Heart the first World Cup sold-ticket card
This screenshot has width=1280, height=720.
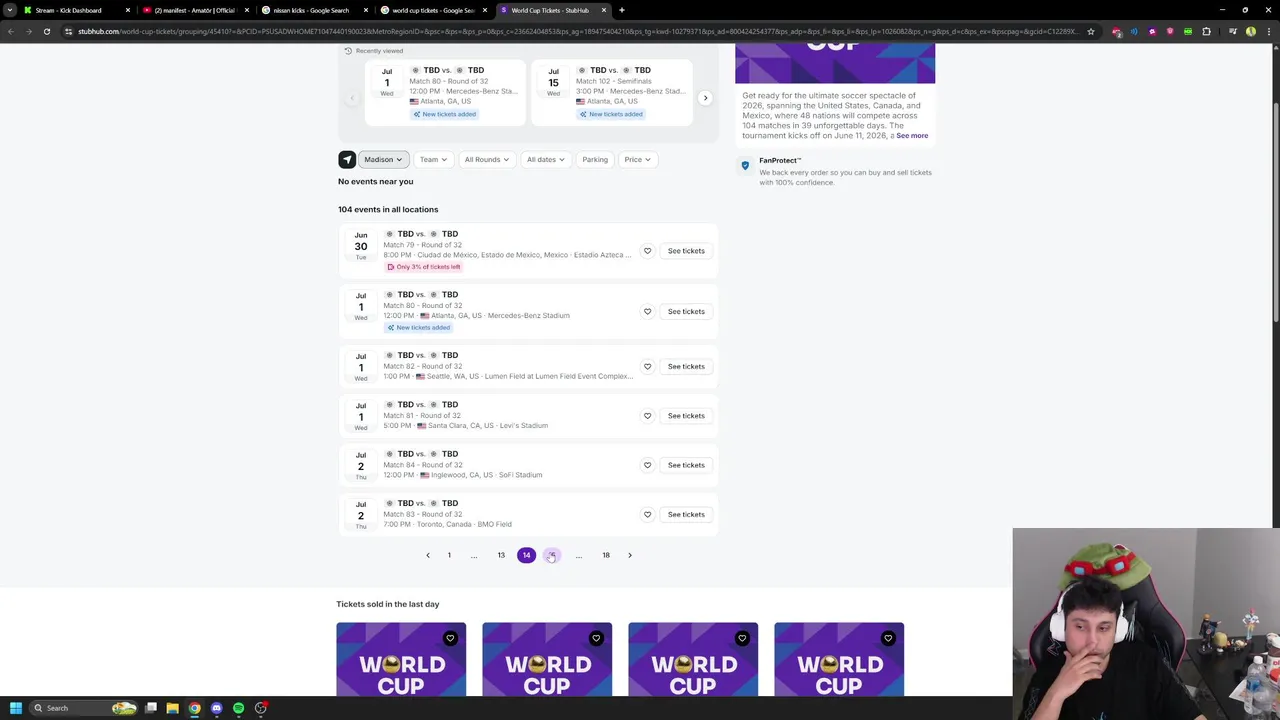point(450,638)
